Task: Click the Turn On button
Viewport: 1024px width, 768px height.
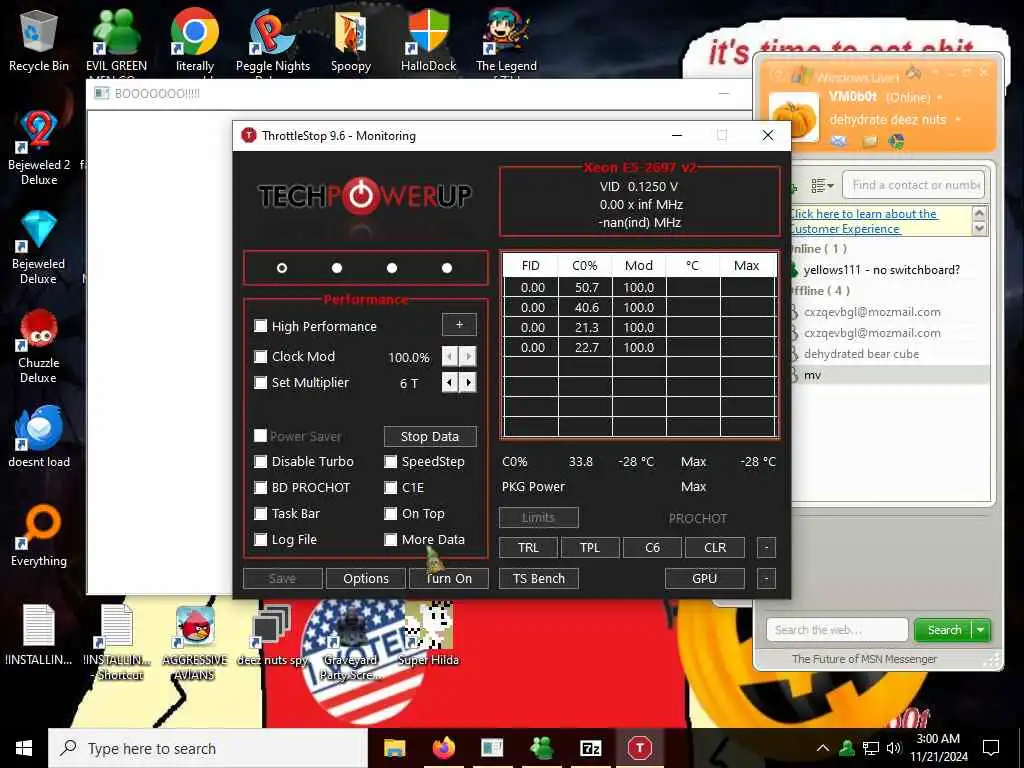Action: pos(449,579)
